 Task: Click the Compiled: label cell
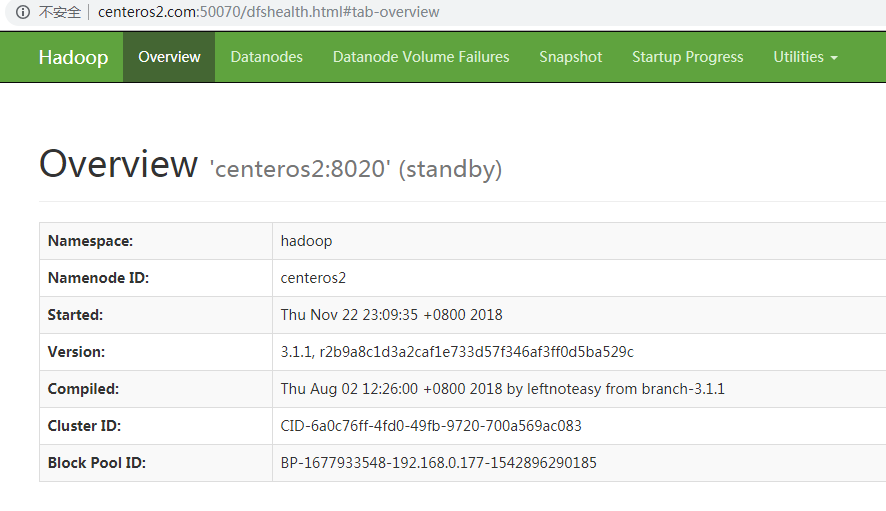click(x=156, y=389)
